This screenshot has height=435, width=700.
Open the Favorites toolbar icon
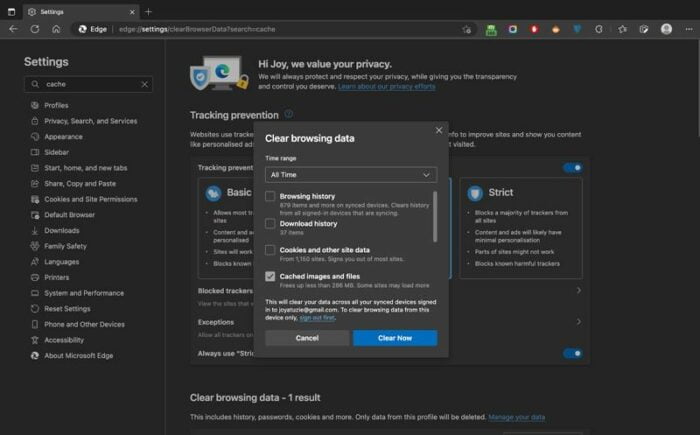click(x=622, y=29)
